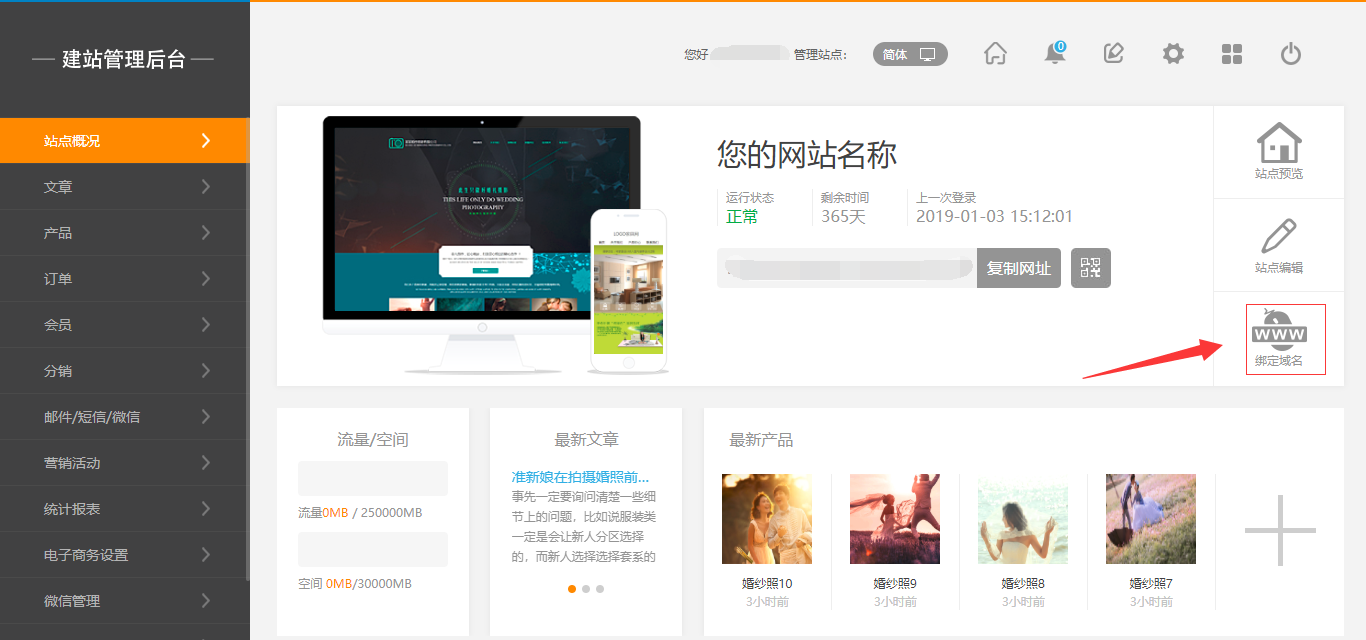The width and height of the screenshot is (1366, 640).
Task: Toggle the 简体 language/display switch
Action: pyautogui.click(x=909, y=54)
